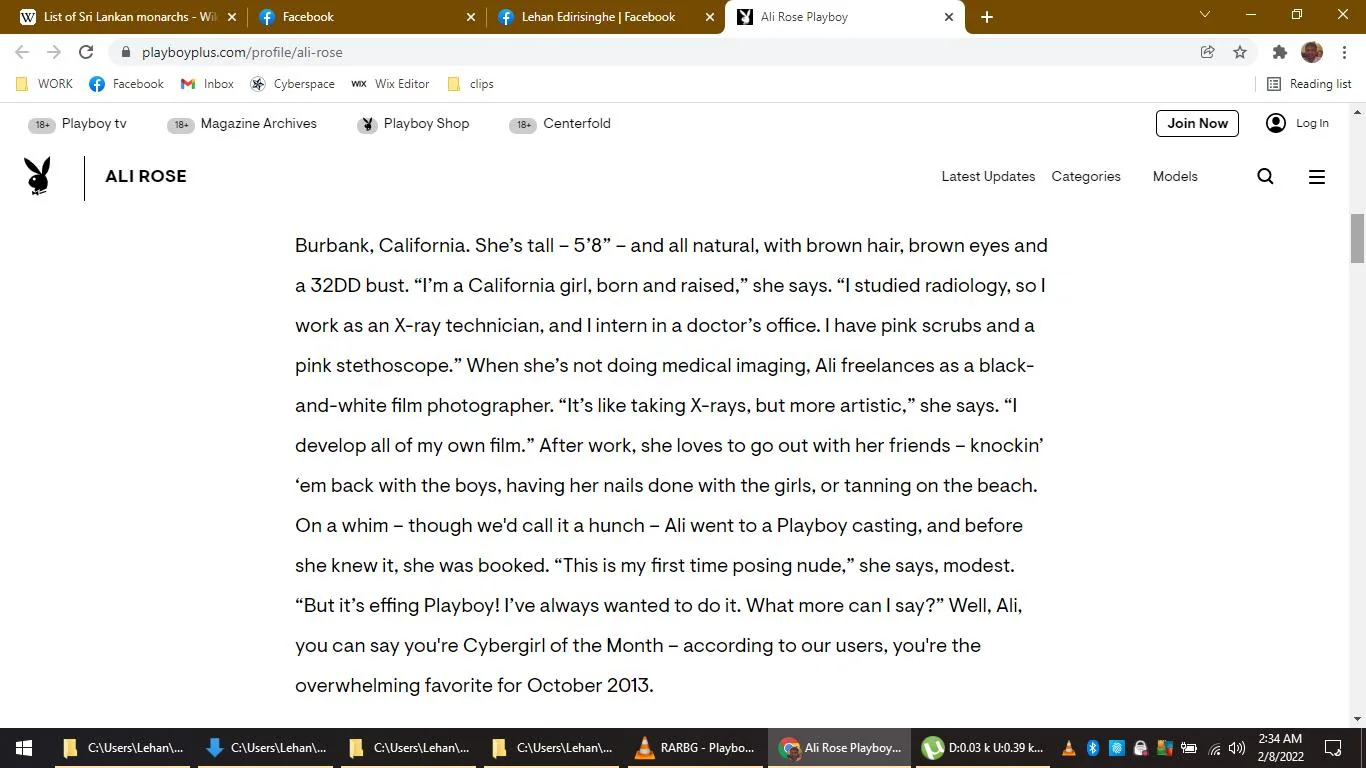
Task: Open the Reading list panel
Action: click(1309, 84)
